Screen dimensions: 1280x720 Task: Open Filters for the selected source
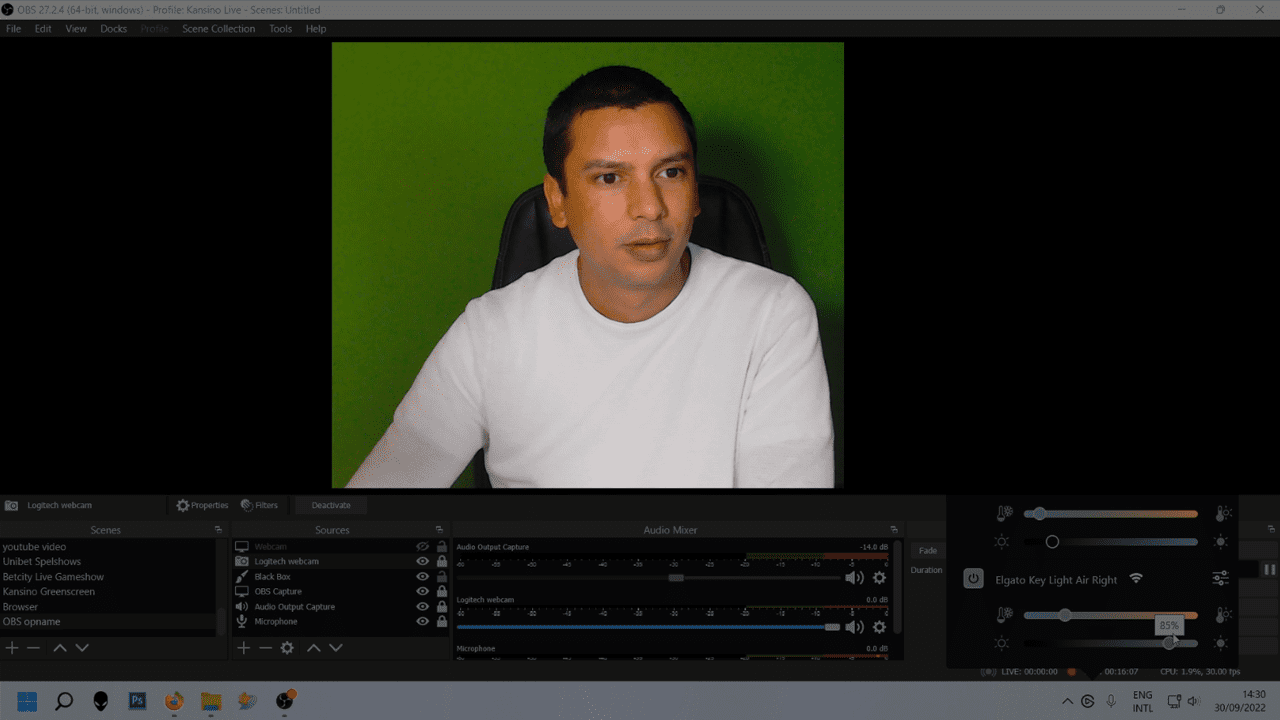259,505
